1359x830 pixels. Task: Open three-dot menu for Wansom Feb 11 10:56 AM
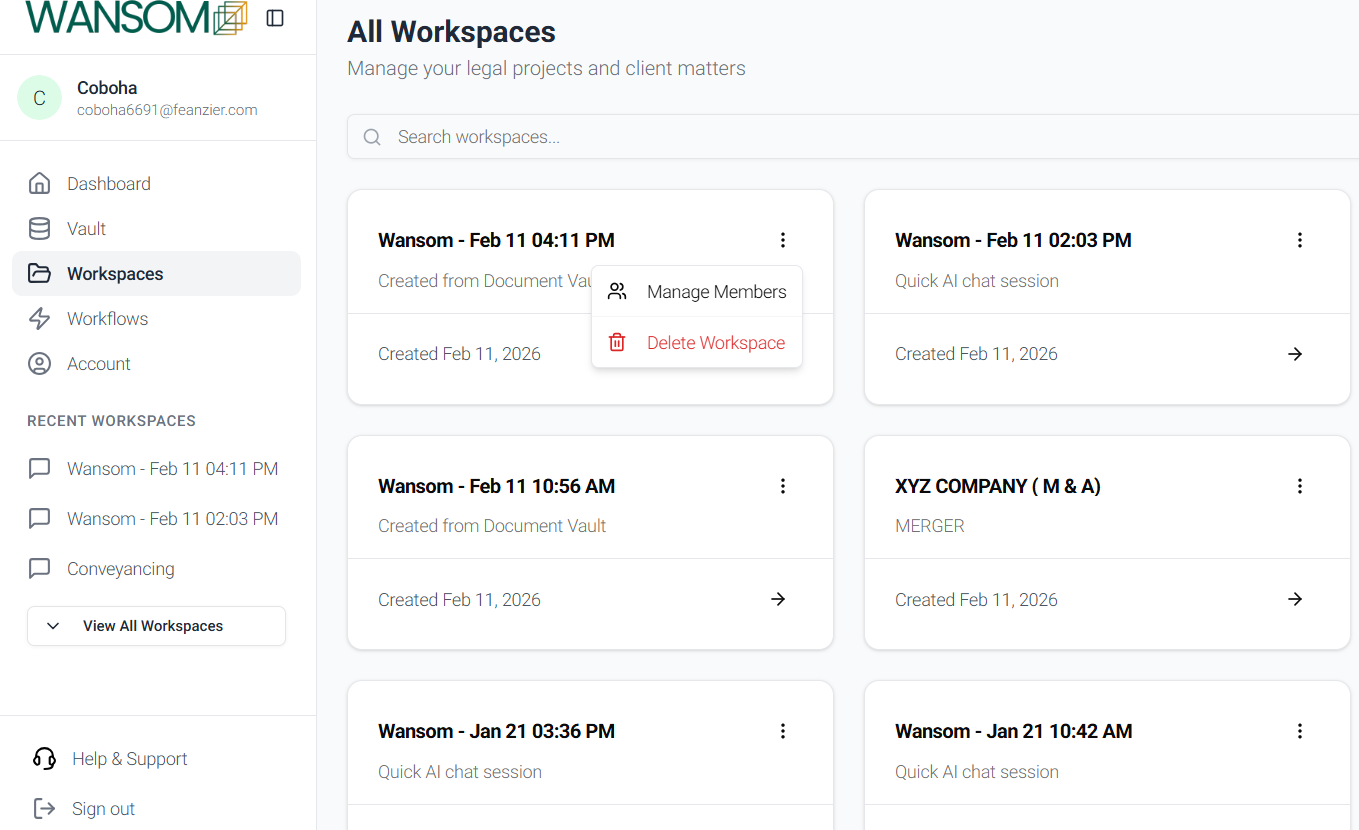[x=783, y=486]
